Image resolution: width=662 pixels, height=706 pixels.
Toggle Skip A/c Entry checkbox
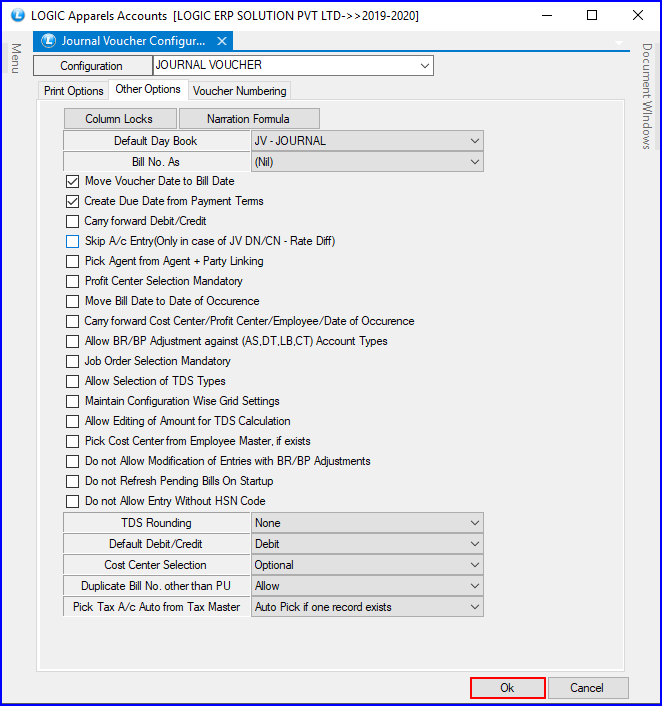coord(72,241)
